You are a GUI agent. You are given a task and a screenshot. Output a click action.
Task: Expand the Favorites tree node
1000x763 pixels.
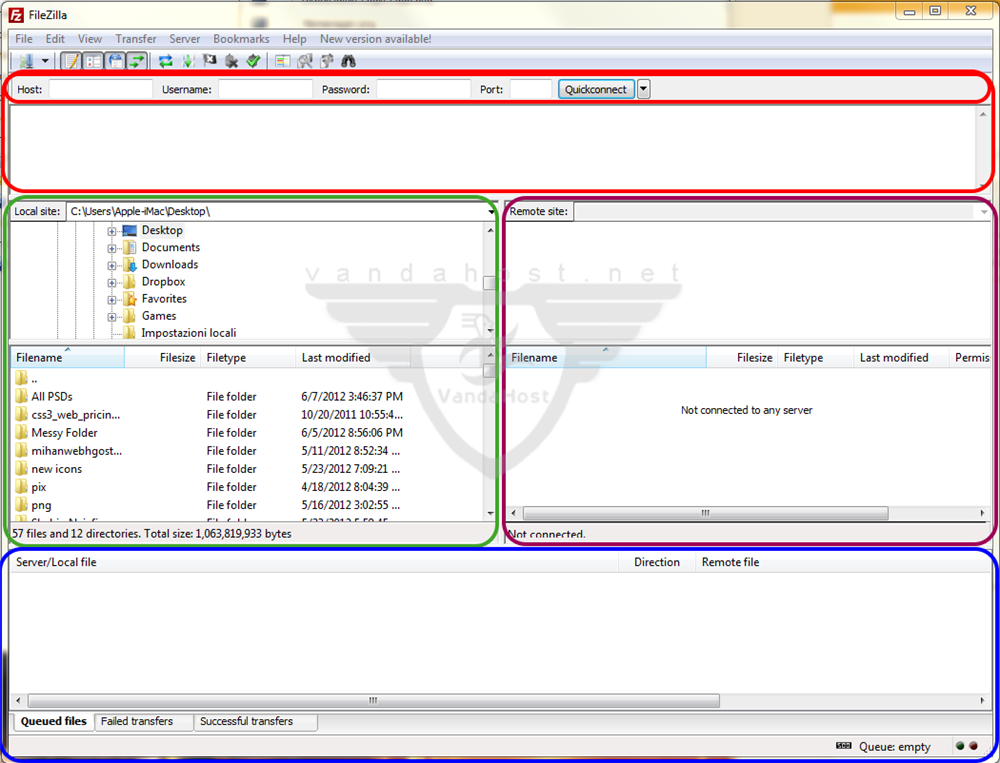click(x=112, y=300)
